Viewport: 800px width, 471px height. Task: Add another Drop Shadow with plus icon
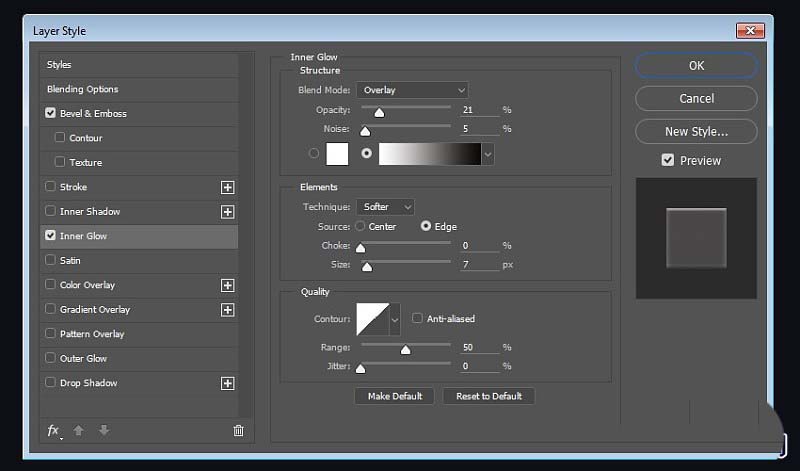(x=228, y=383)
